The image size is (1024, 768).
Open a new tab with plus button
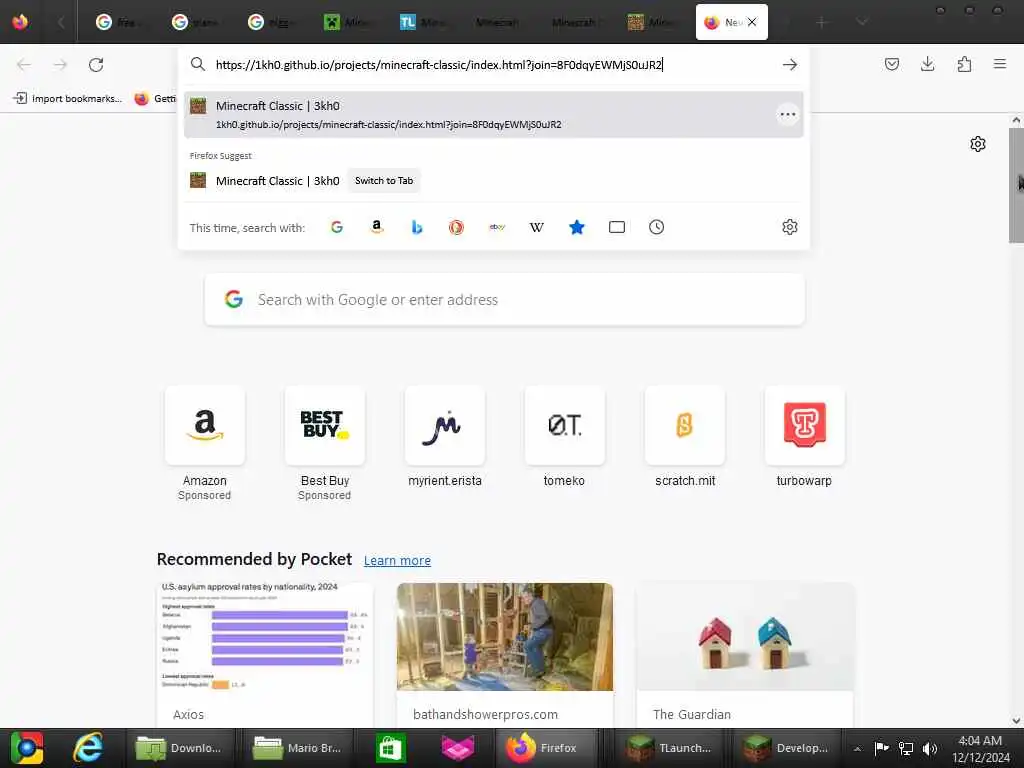(822, 23)
